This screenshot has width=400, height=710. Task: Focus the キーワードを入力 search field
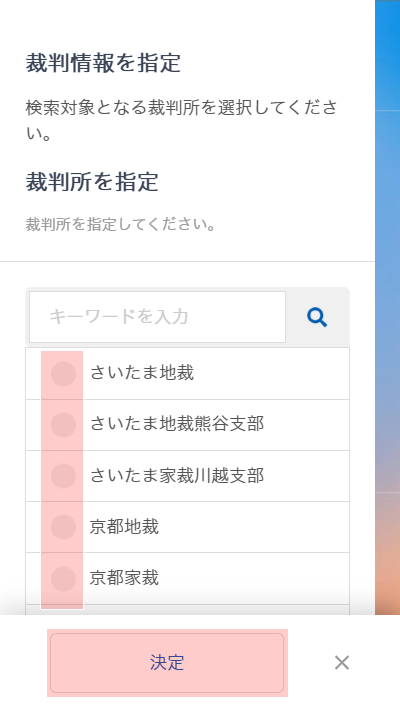(x=157, y=317)
